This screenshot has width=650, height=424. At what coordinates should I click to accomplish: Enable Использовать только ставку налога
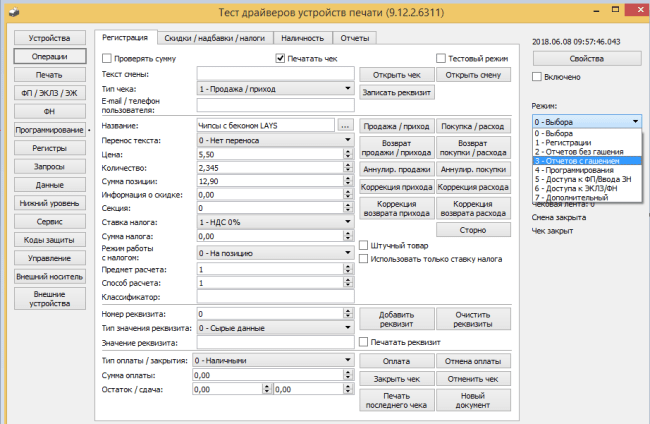click(364, 259)
